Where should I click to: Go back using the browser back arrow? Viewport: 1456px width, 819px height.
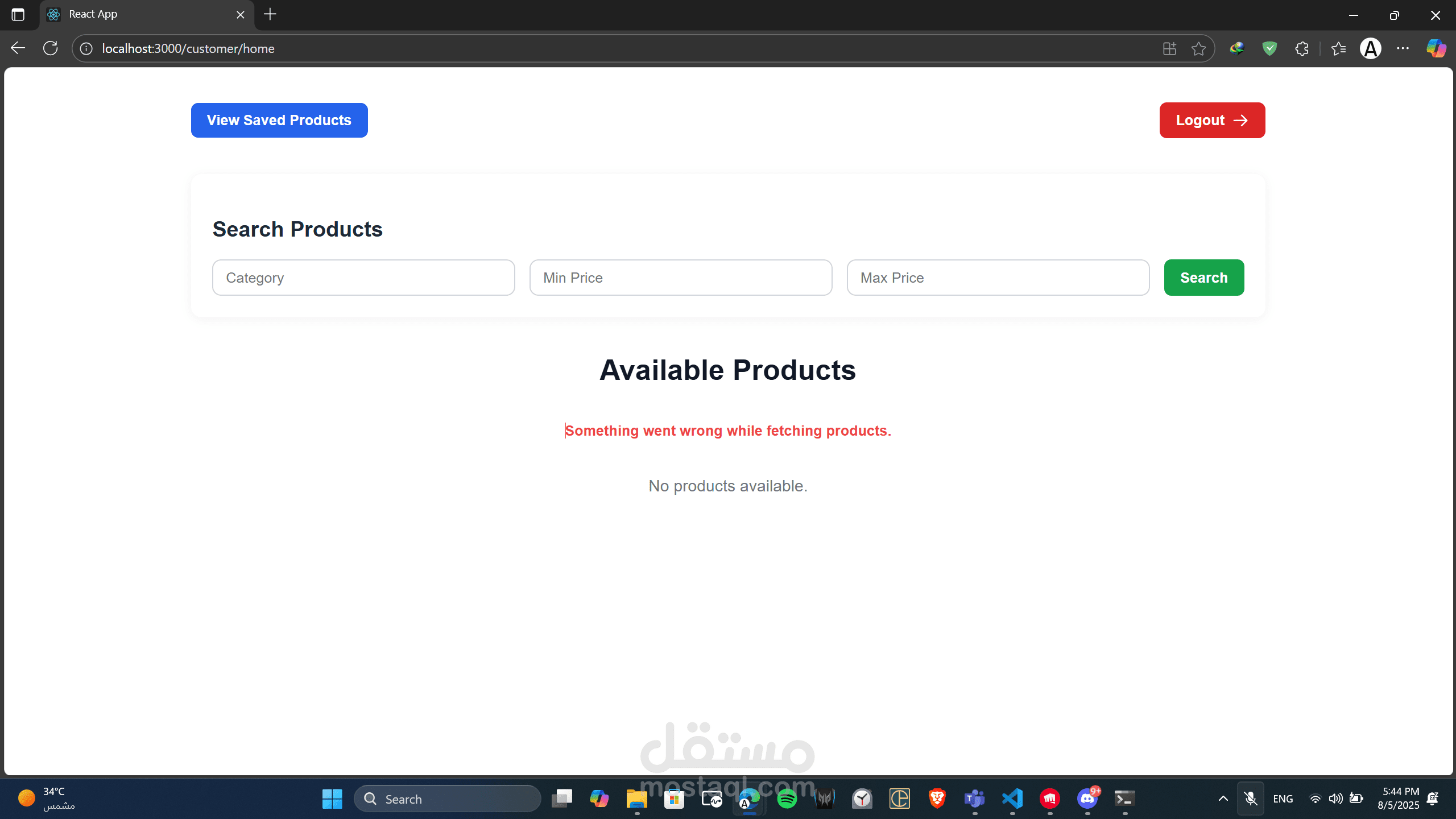(x=18, y=48)
